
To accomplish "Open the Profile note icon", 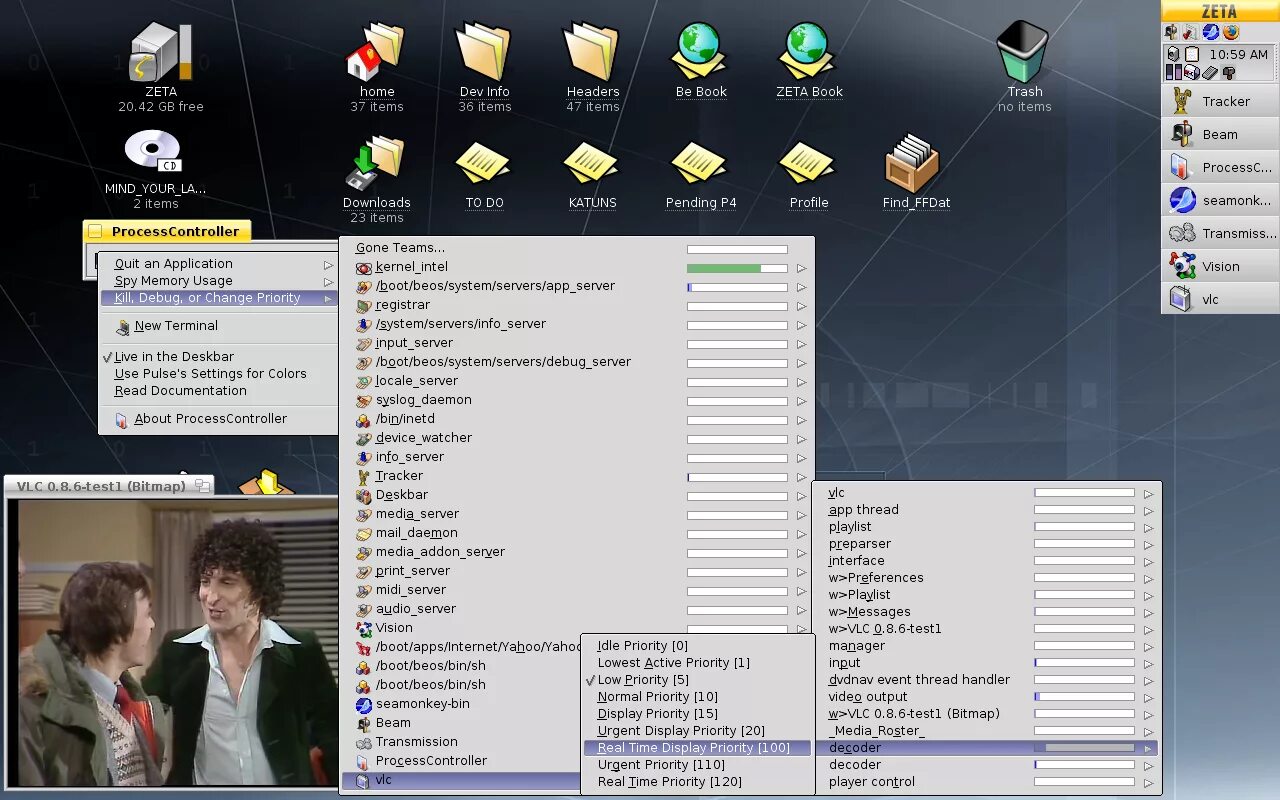I will tap(808, 164).
